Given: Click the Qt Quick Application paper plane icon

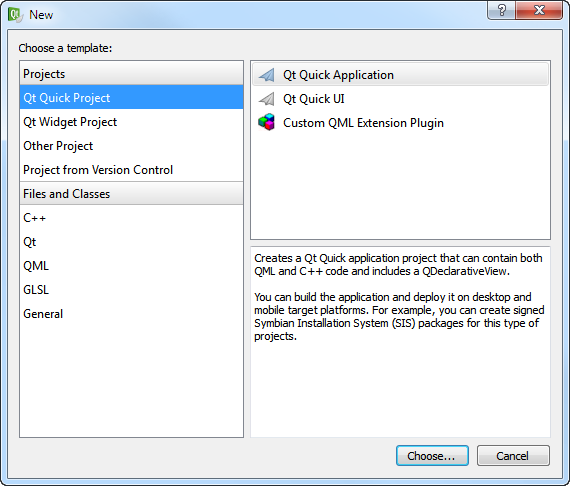Looking at the screenshot, I should click(266, 75).
